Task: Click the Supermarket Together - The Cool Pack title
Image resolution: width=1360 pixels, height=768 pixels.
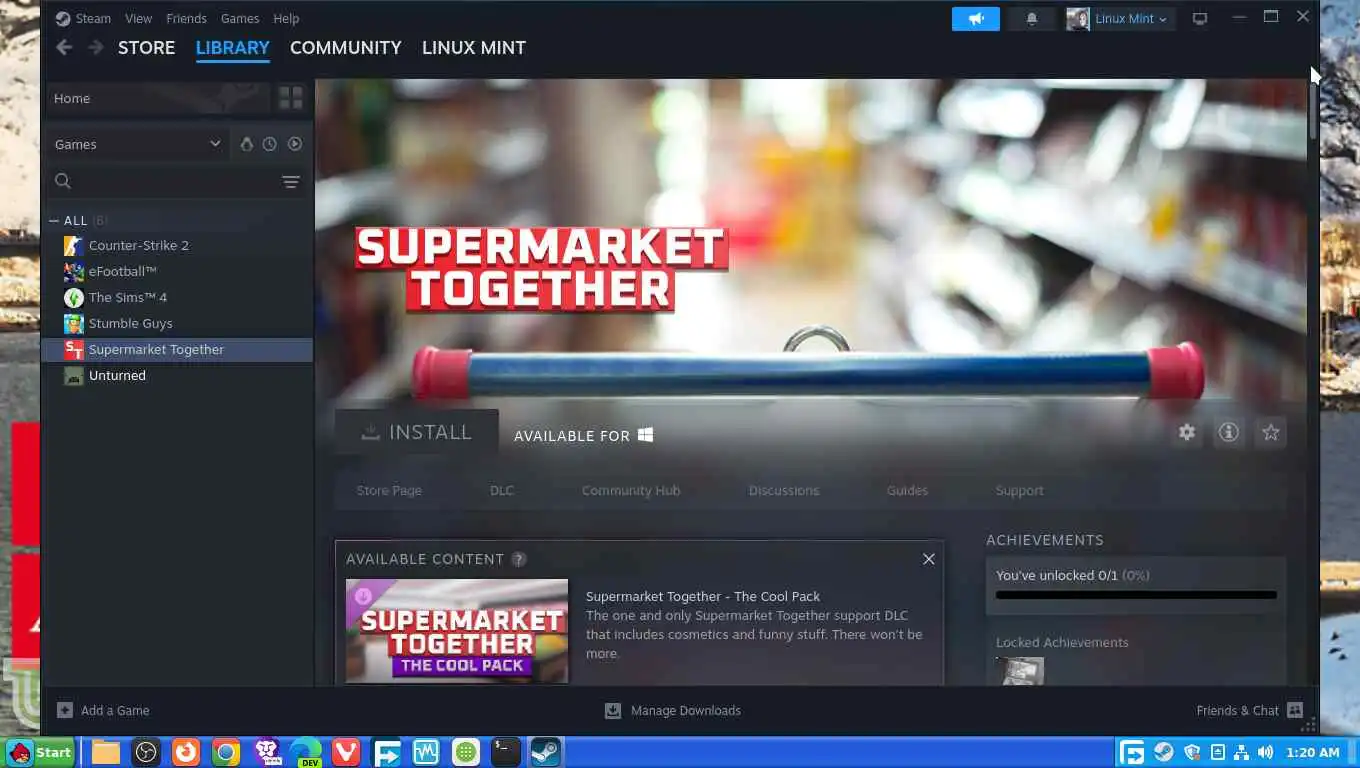Action: tap(703, 596)
